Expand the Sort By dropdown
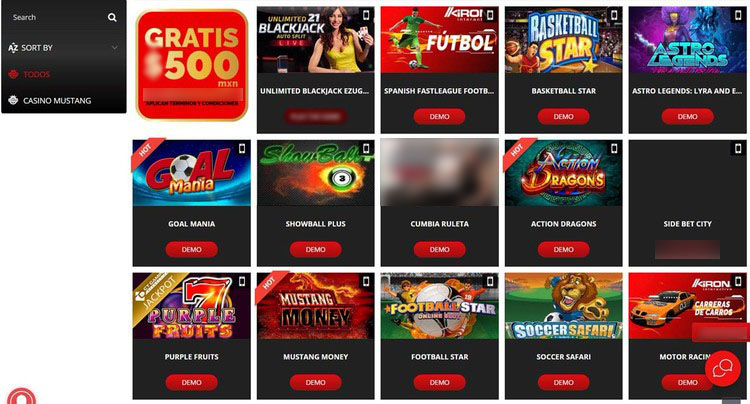 click(x=64, y=48)
